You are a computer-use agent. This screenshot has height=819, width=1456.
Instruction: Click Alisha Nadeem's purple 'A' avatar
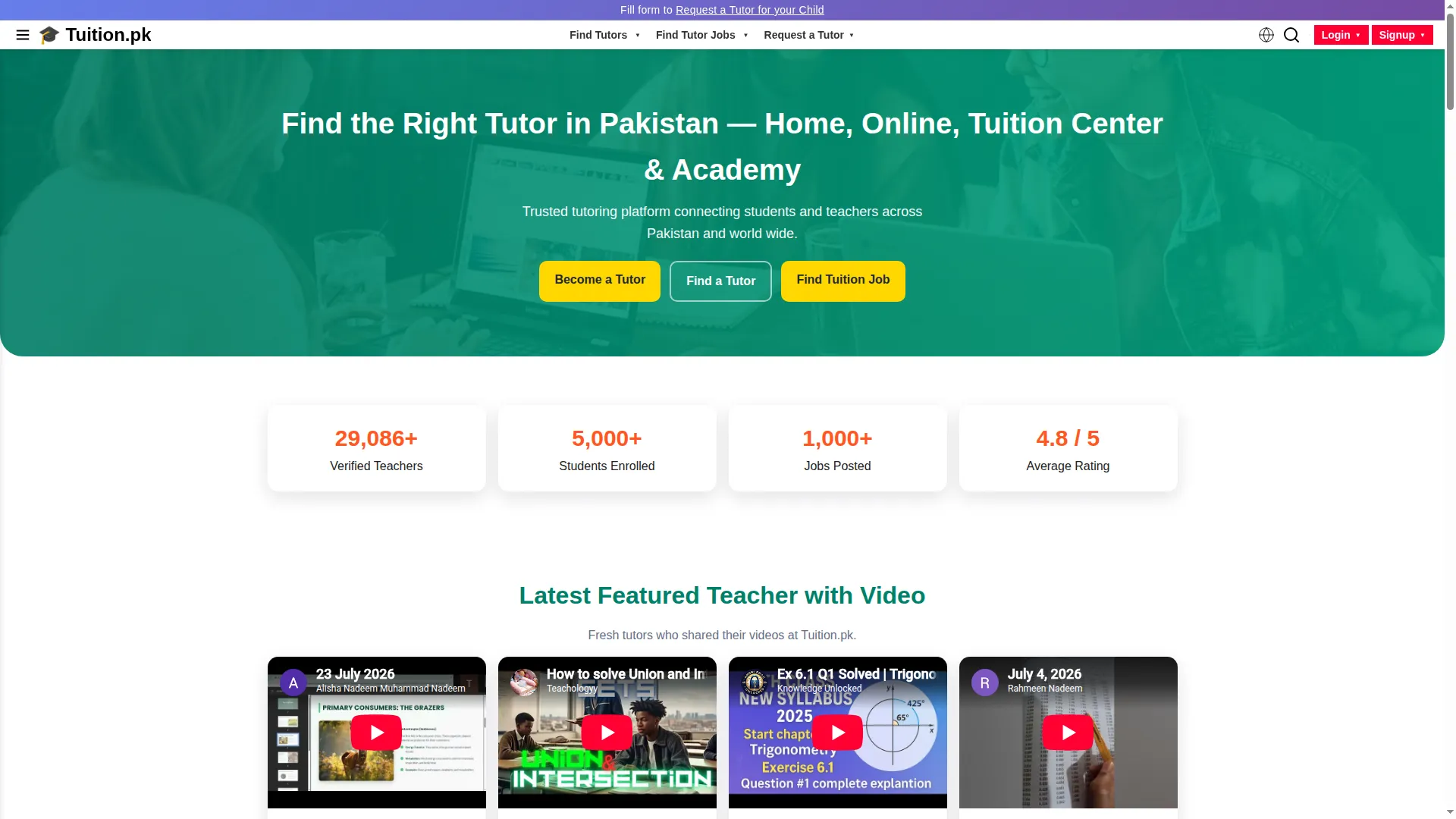[293, 682]
